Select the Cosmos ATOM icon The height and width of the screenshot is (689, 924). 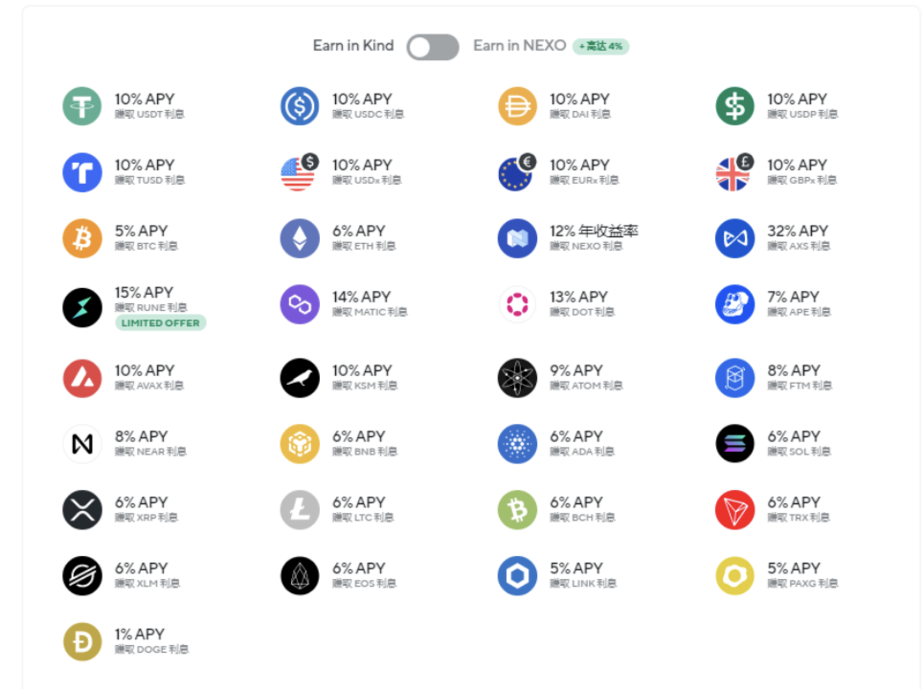click(x=517, y=378)
